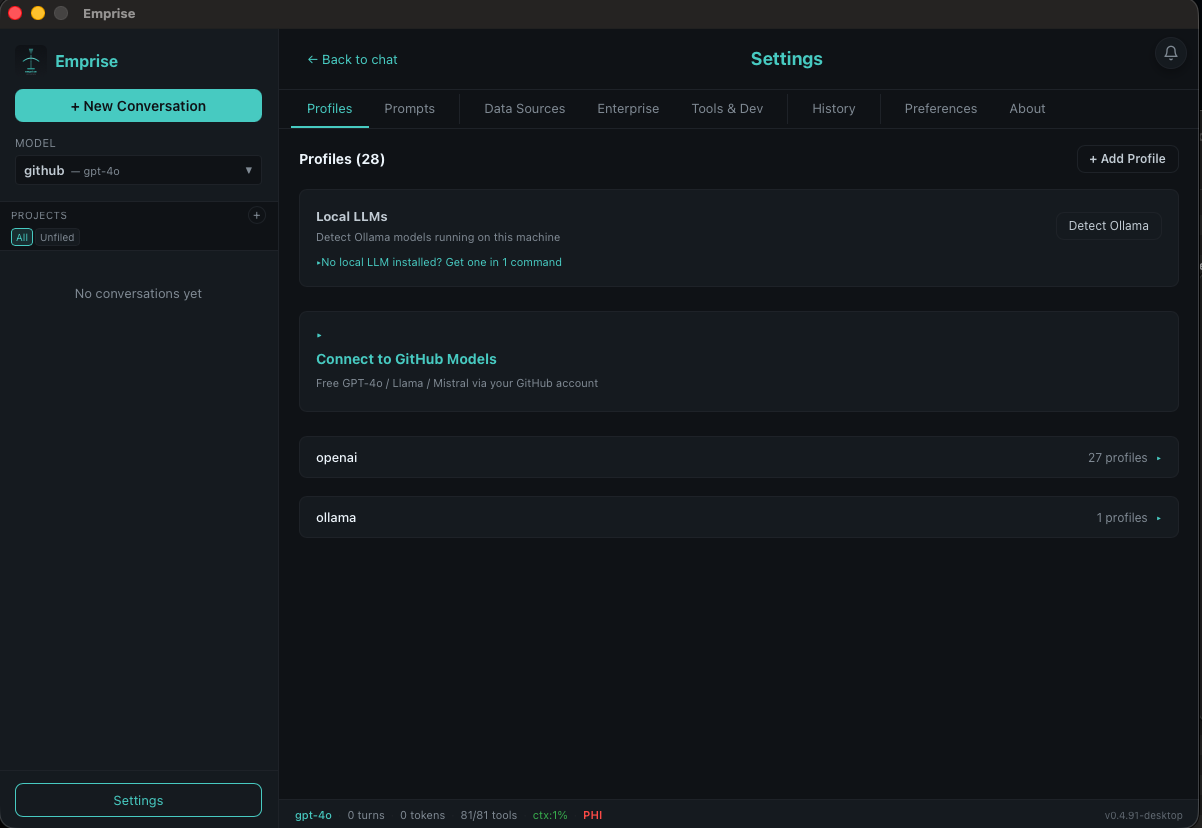Screen dimensions: 1202x828
Task: Open the Preferences tab
Action: 941,108
